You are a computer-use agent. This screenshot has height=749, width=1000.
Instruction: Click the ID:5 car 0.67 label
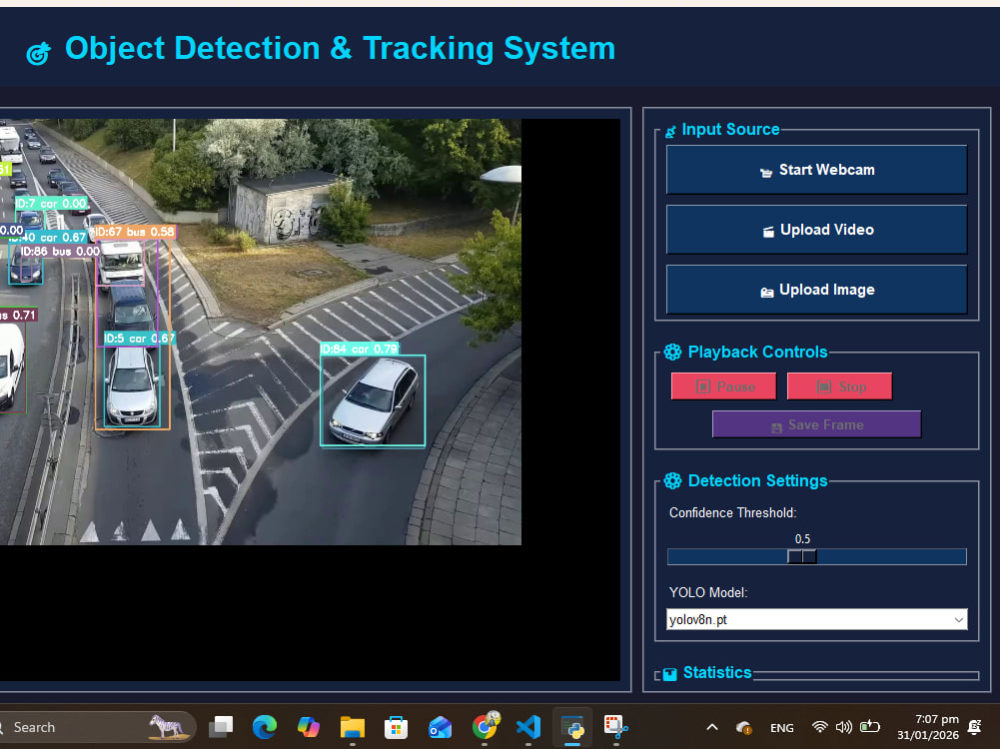pos(139,338)
